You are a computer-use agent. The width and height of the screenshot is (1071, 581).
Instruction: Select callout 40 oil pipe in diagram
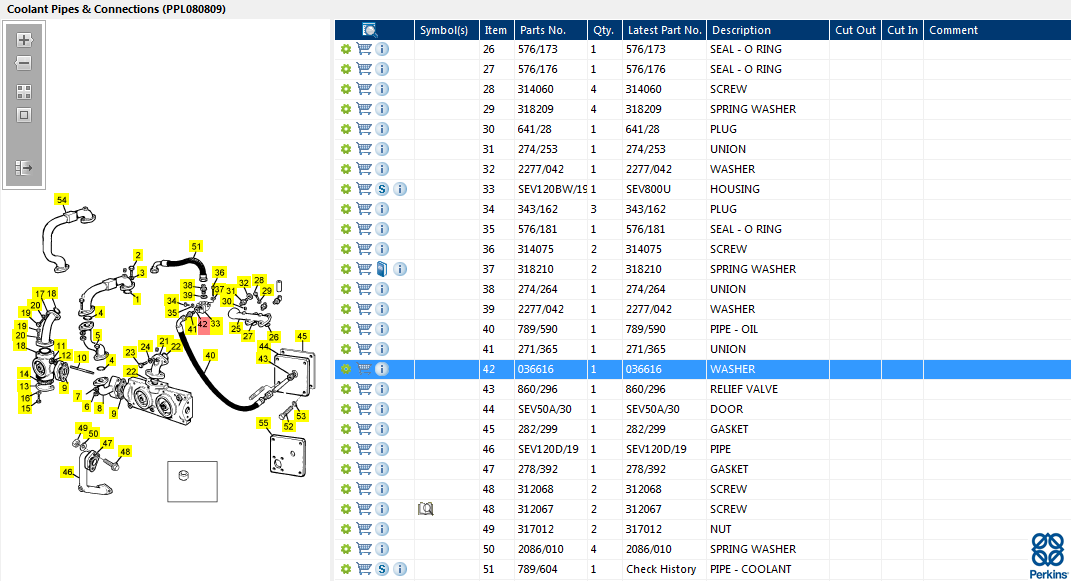point(210,355)
